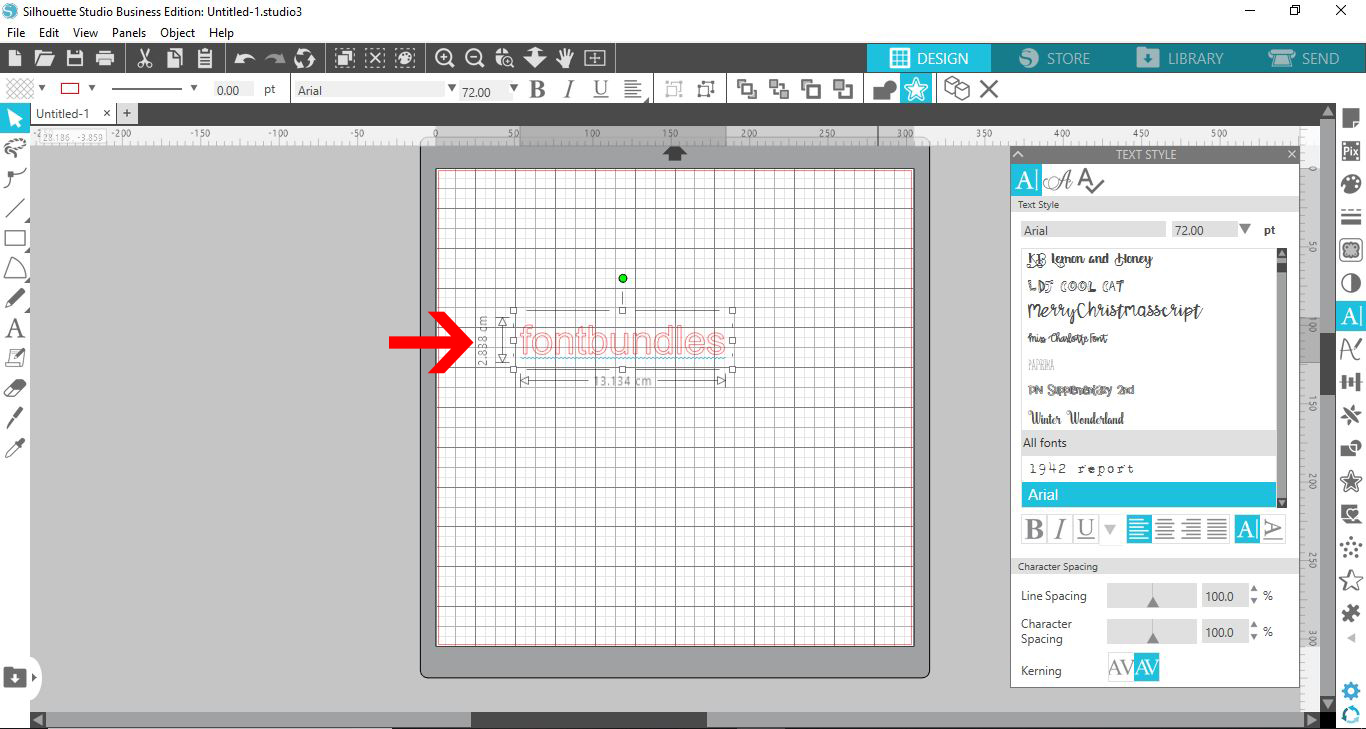Screen dimensions: 1366x729
Task: Open the Line Style panel icon
Action: (x=1351, y=217)
